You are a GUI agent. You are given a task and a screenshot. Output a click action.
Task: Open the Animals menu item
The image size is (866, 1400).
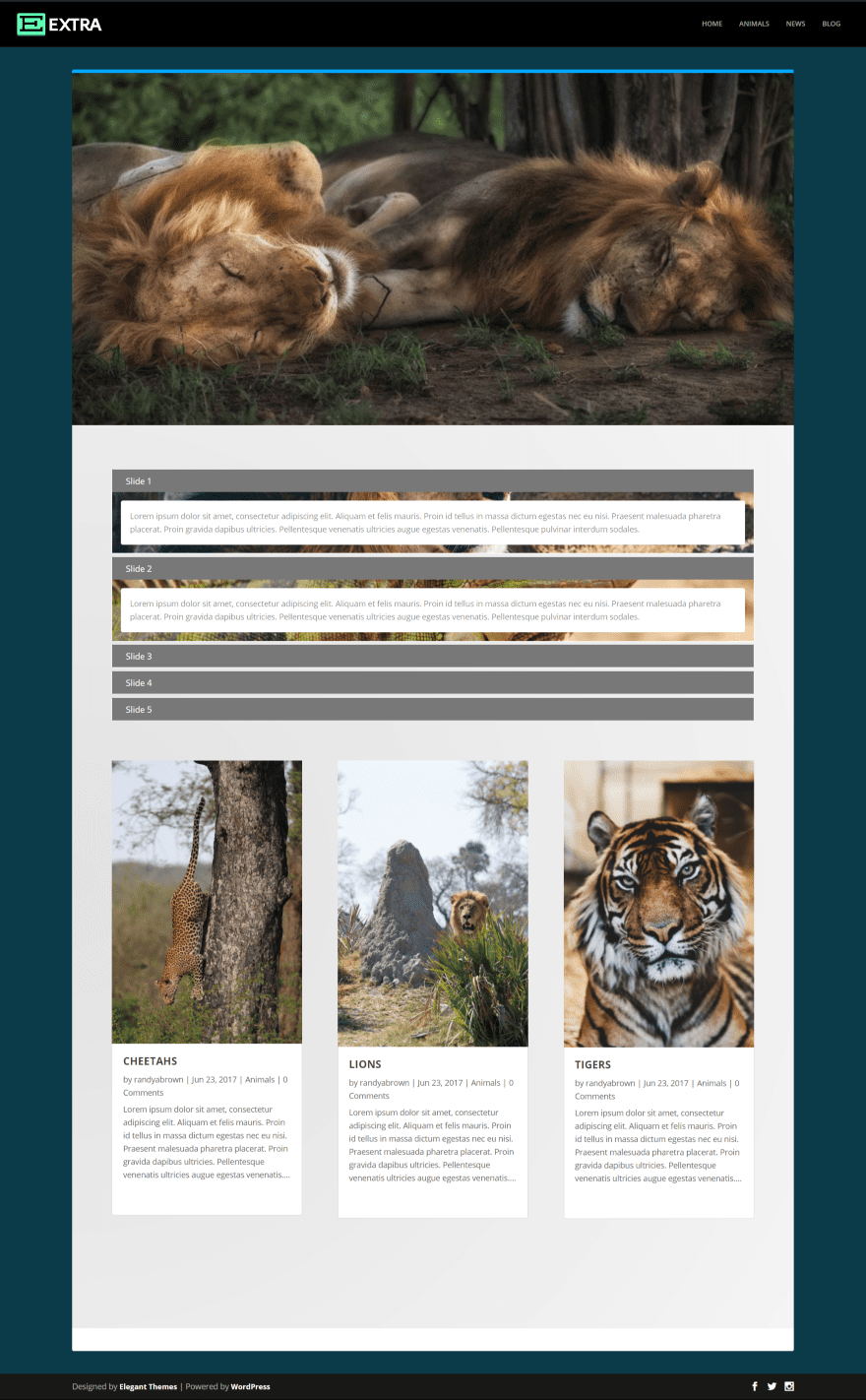coord(754,24)
